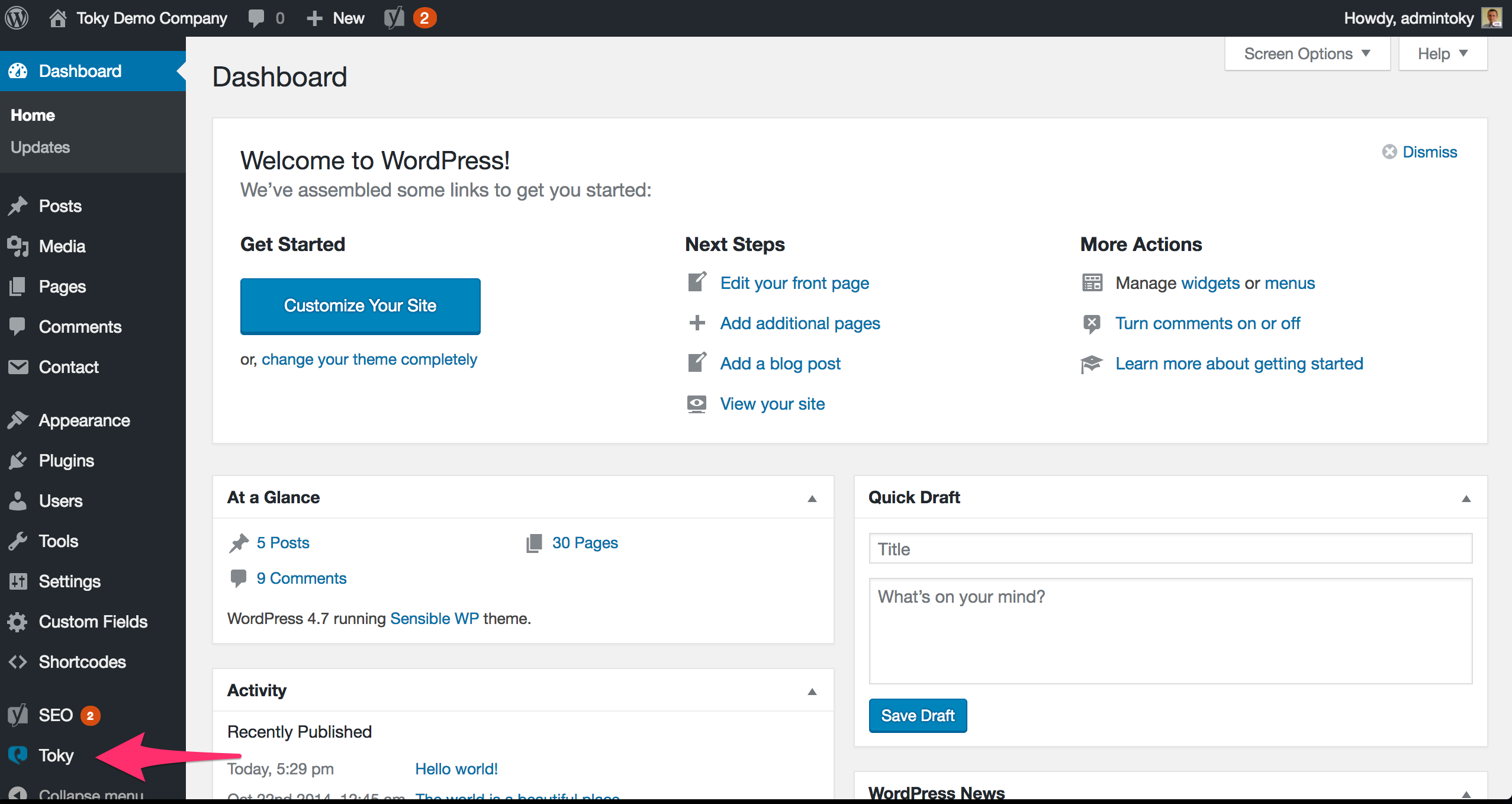Open Updates under Dashboard menu
This screenshot has width=1512, height=804.
40,146
